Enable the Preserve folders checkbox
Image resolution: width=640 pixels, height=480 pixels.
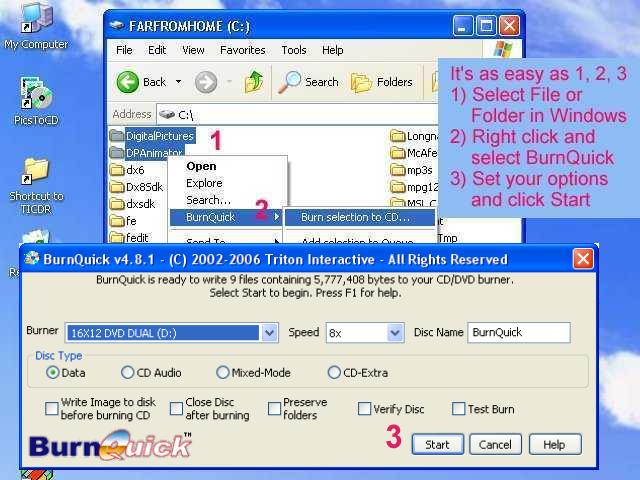(274, 408)
